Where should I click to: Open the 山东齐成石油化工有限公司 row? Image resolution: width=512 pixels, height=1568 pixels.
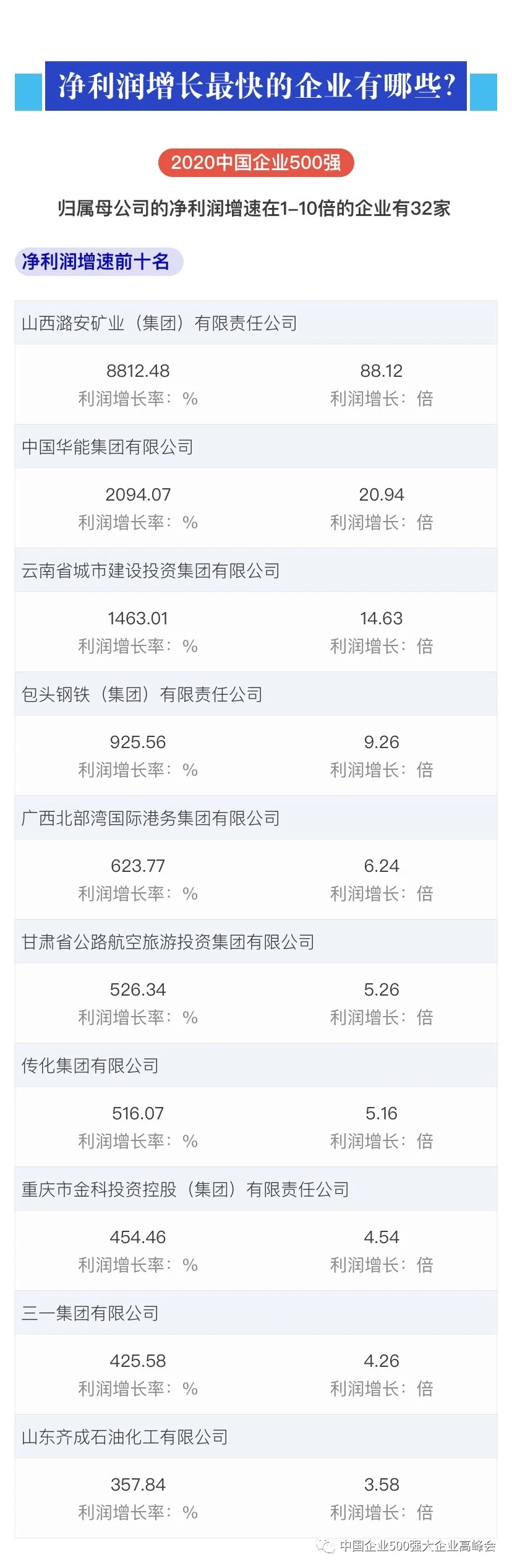point(125,1437)
